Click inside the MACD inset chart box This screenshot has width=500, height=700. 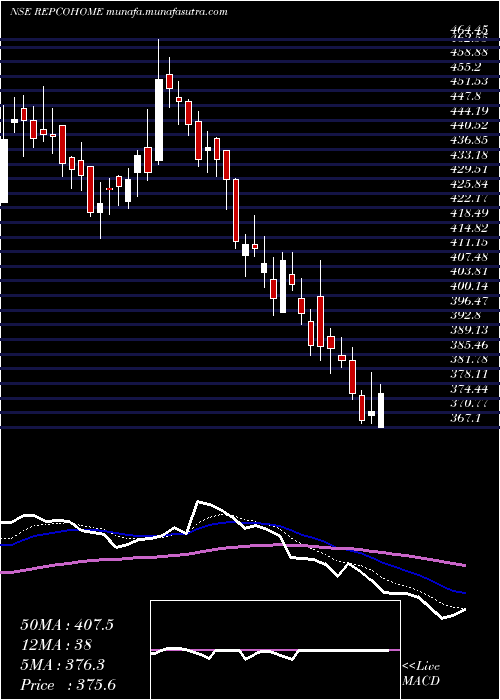pyautogui.click(x=275, y=650)
